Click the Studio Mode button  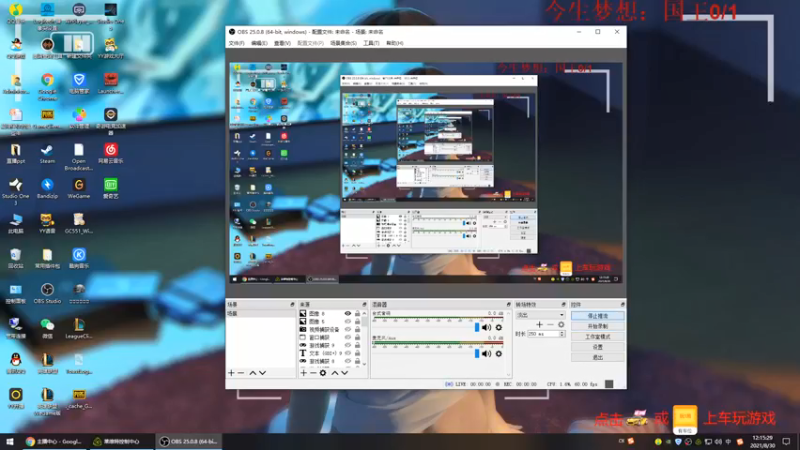coord(597,337)
